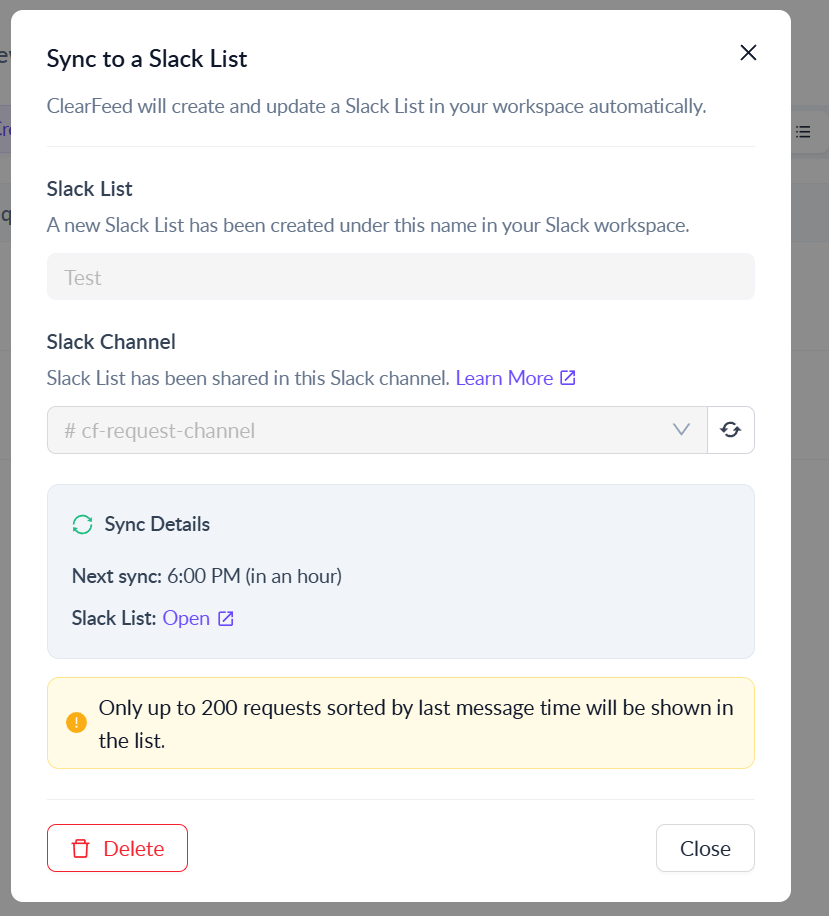
Task: Open the Slack List link
Action: (x=186, y=618)
